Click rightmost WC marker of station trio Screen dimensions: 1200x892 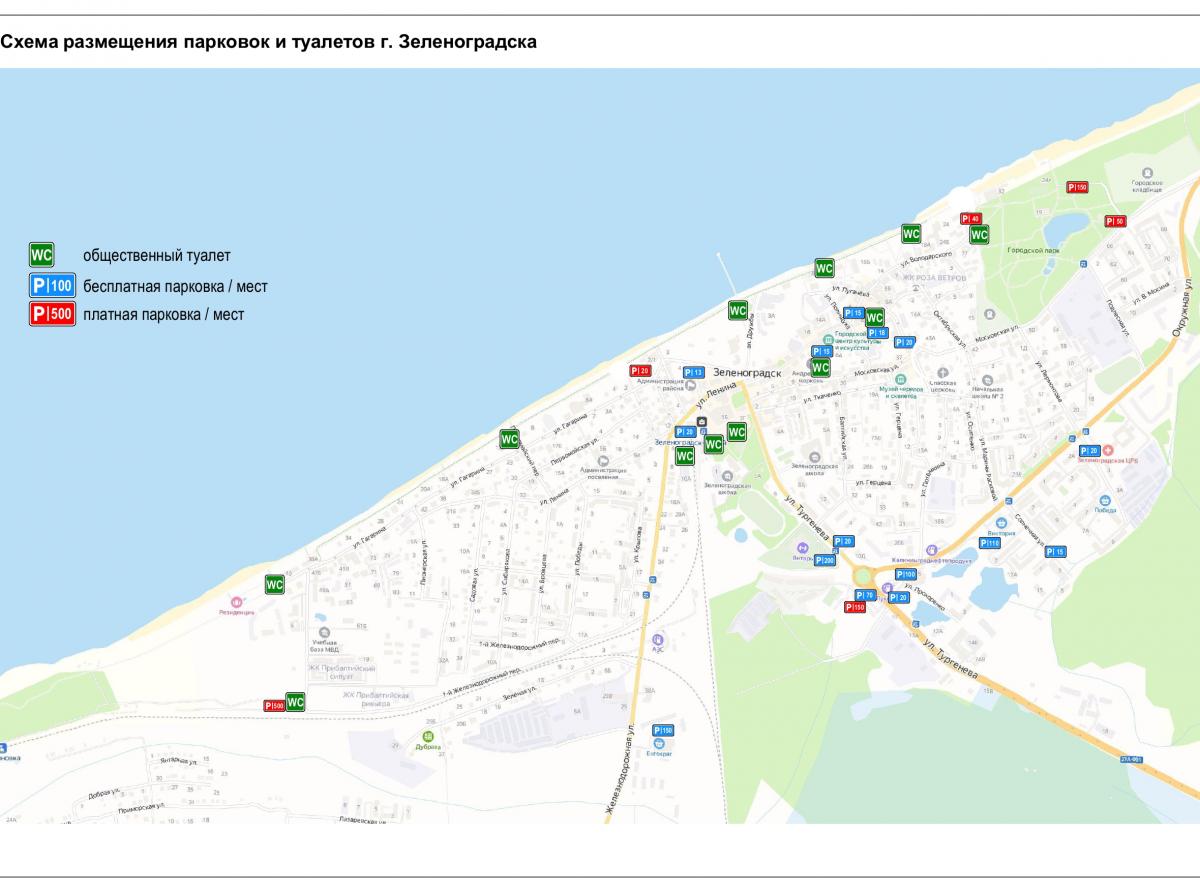tap(737, 432)
